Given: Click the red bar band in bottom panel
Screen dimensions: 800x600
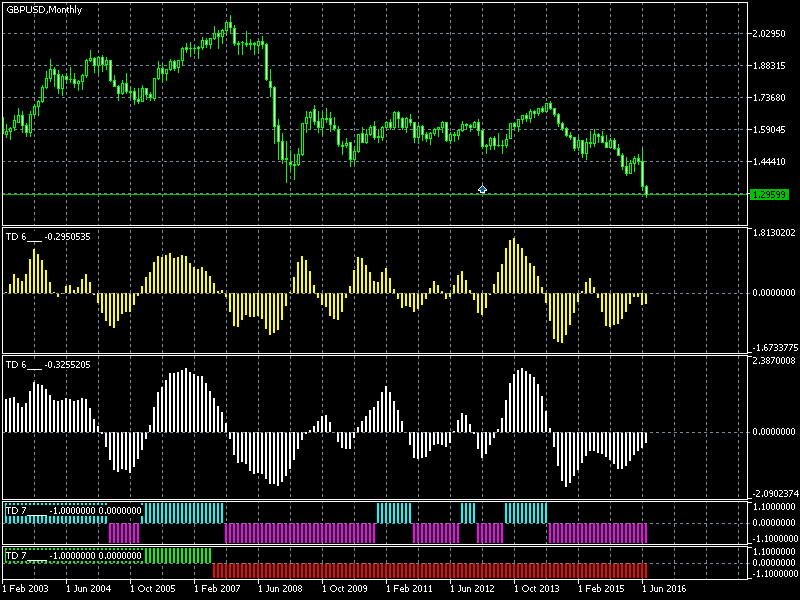Looking at the screenshot, I should [430, 570].
